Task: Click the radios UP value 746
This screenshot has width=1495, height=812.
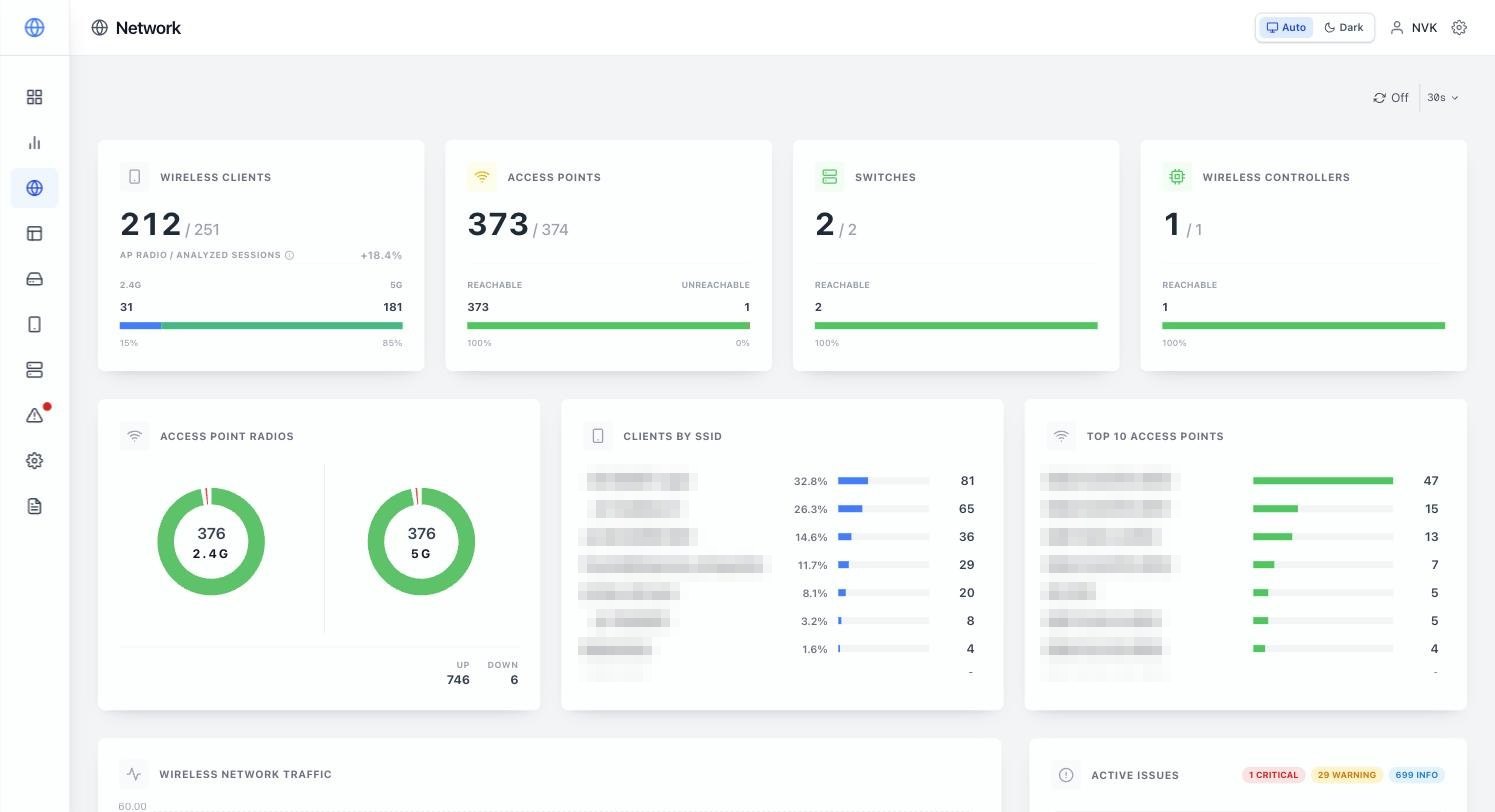Action: point(458,680)
